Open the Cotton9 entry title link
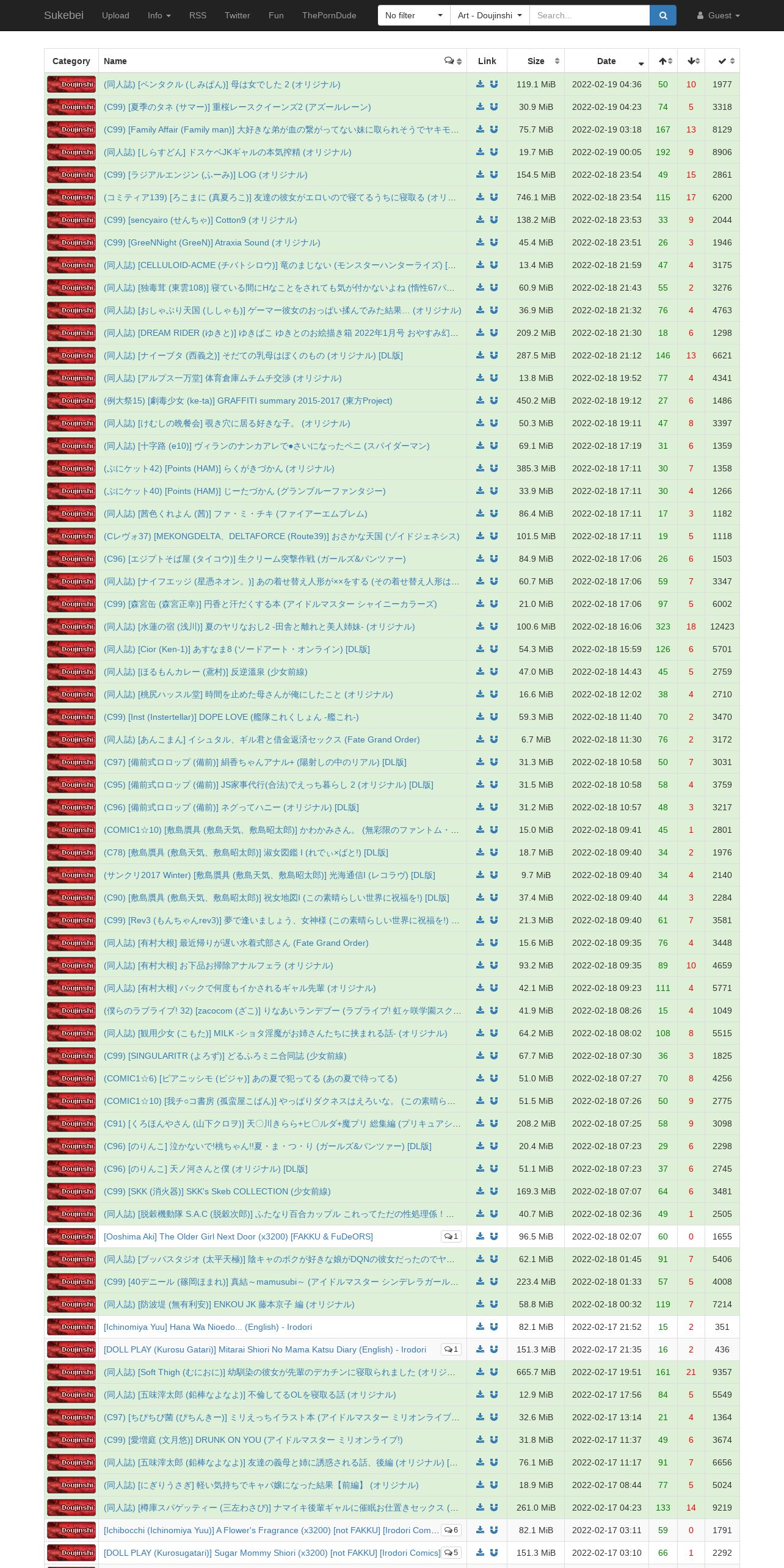Screen dimensions: 784x1568 click(x=200, y=220)
